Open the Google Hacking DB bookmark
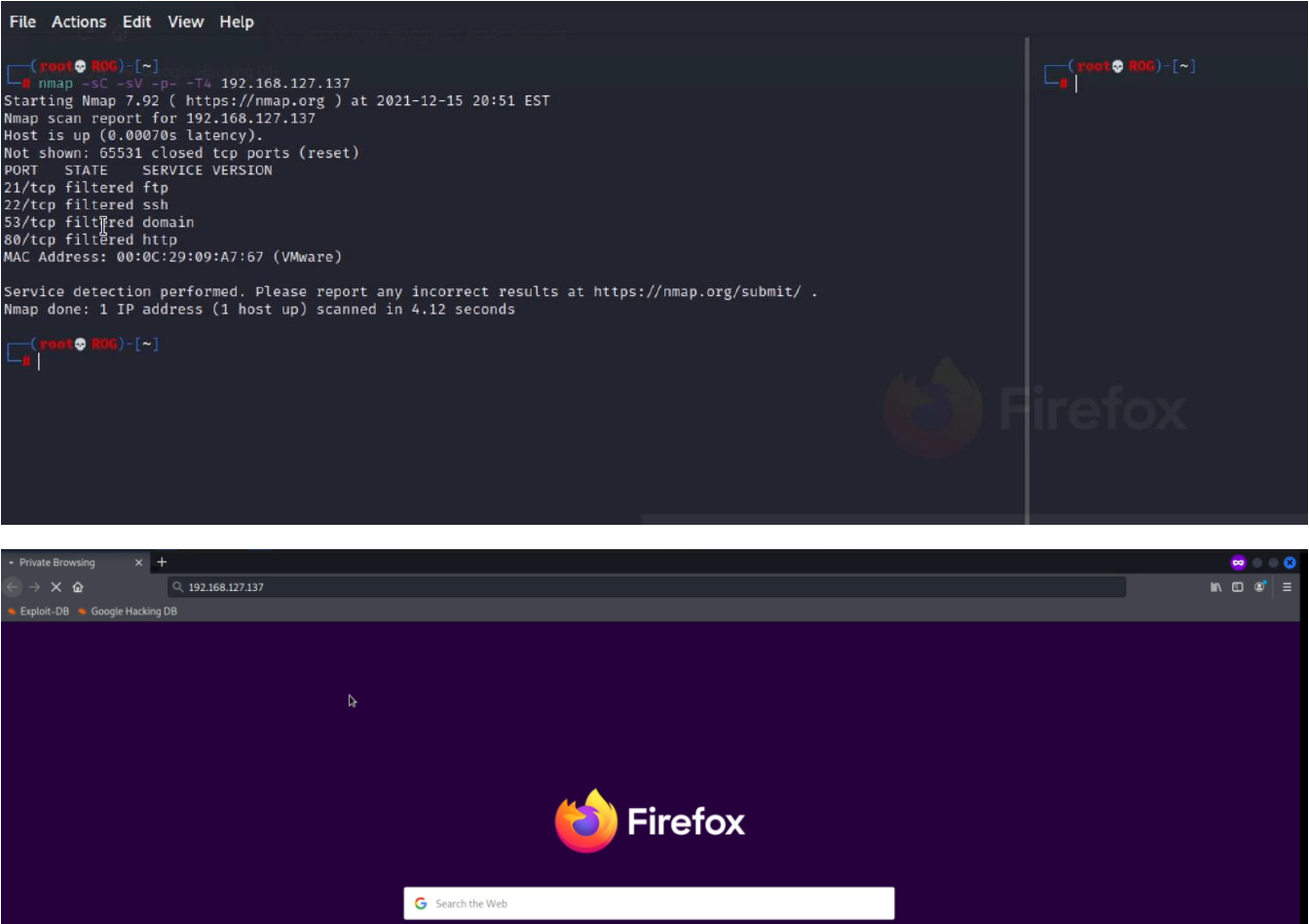1309x924 pixels. (128, 611)
